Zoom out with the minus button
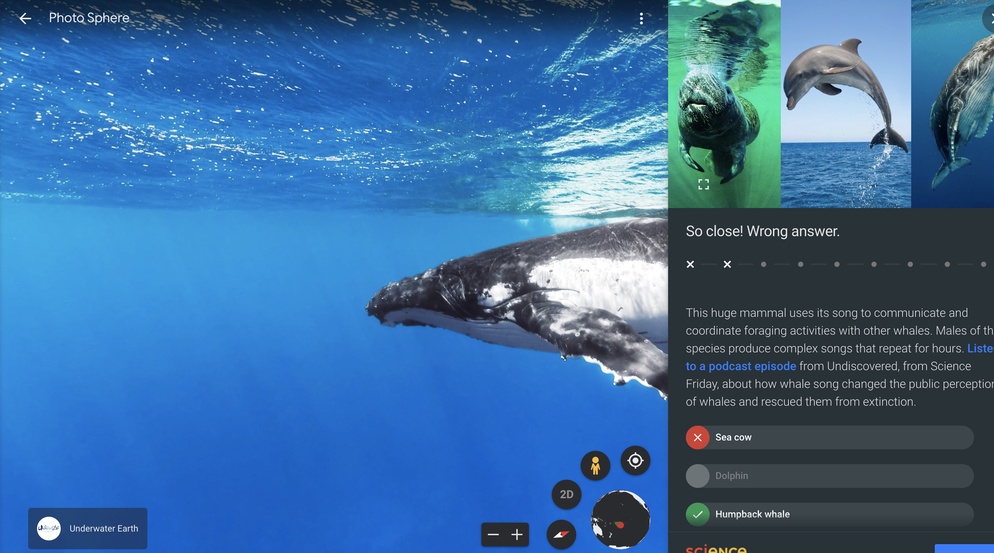The height and width of the screenshot is (553, 994). [493, 535]
